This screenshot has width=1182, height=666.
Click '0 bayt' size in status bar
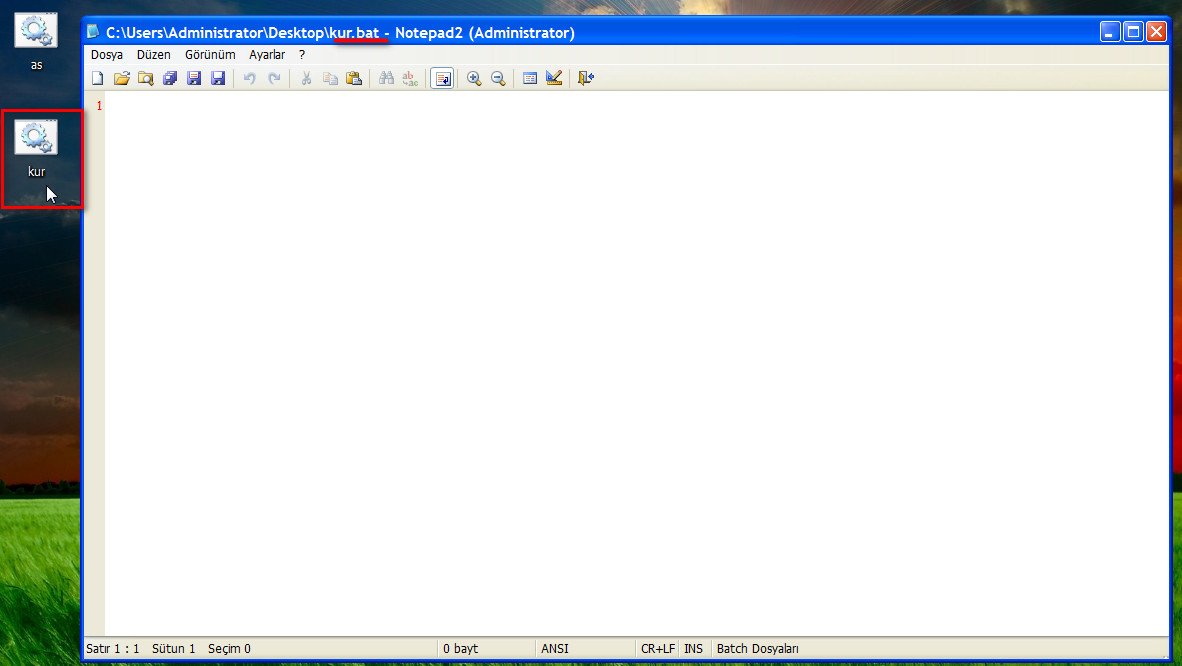[461, 649]
